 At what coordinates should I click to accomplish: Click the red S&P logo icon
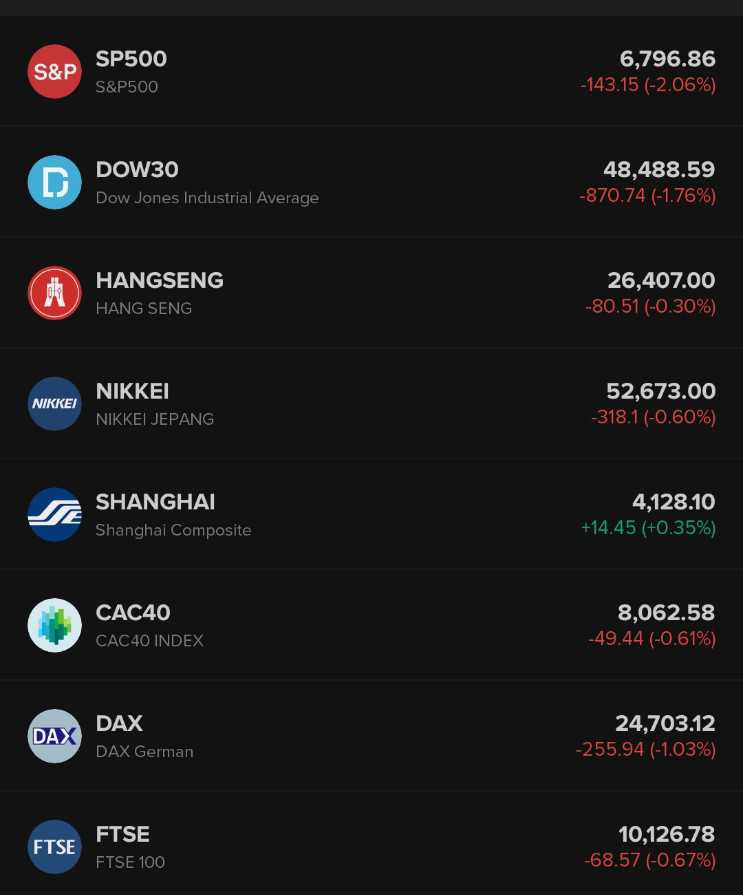point(54,72)
